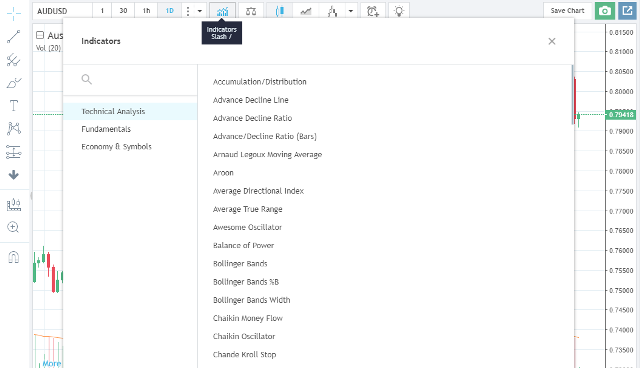
Task: Add Awesome Oscillator indicator
Action: pos(247,227)
